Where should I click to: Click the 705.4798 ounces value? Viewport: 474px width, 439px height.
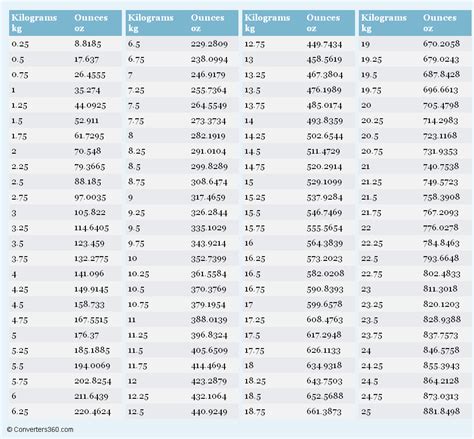tap(441, 105)
